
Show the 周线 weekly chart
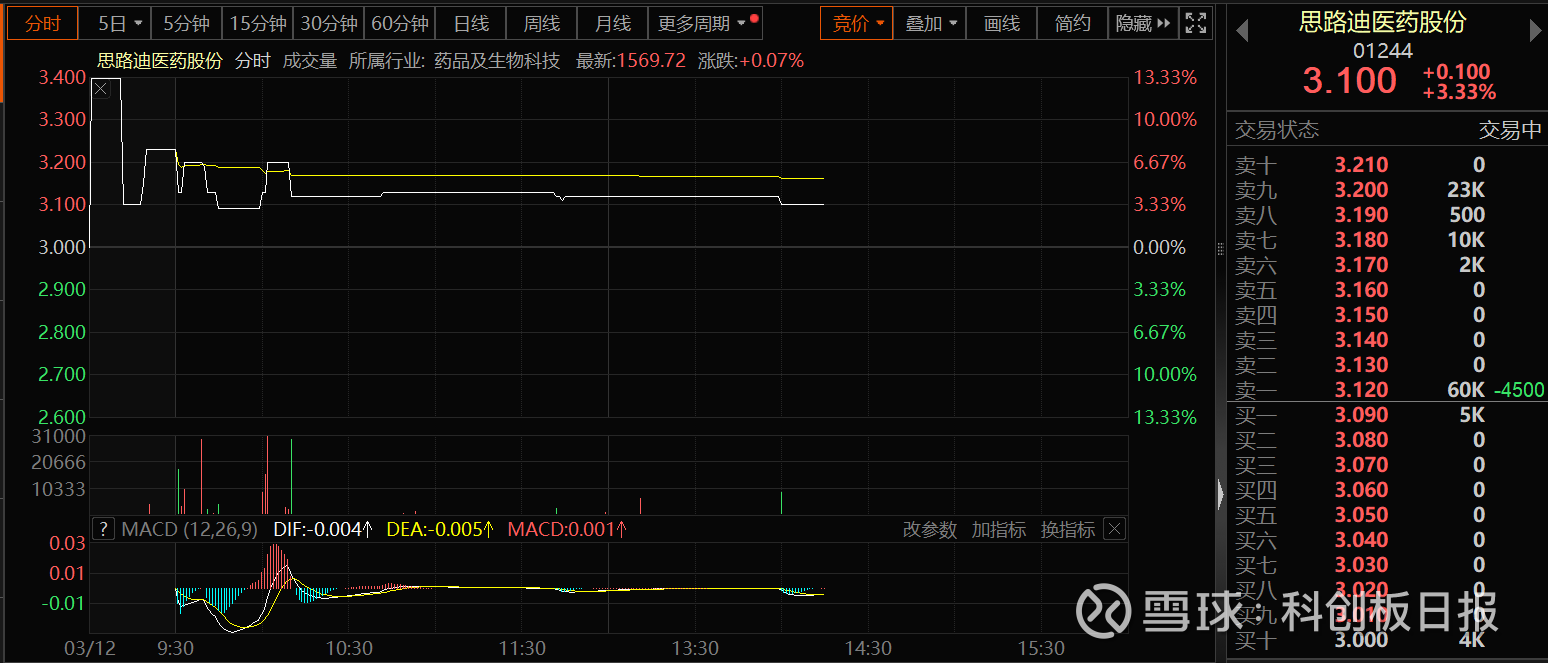542,23
